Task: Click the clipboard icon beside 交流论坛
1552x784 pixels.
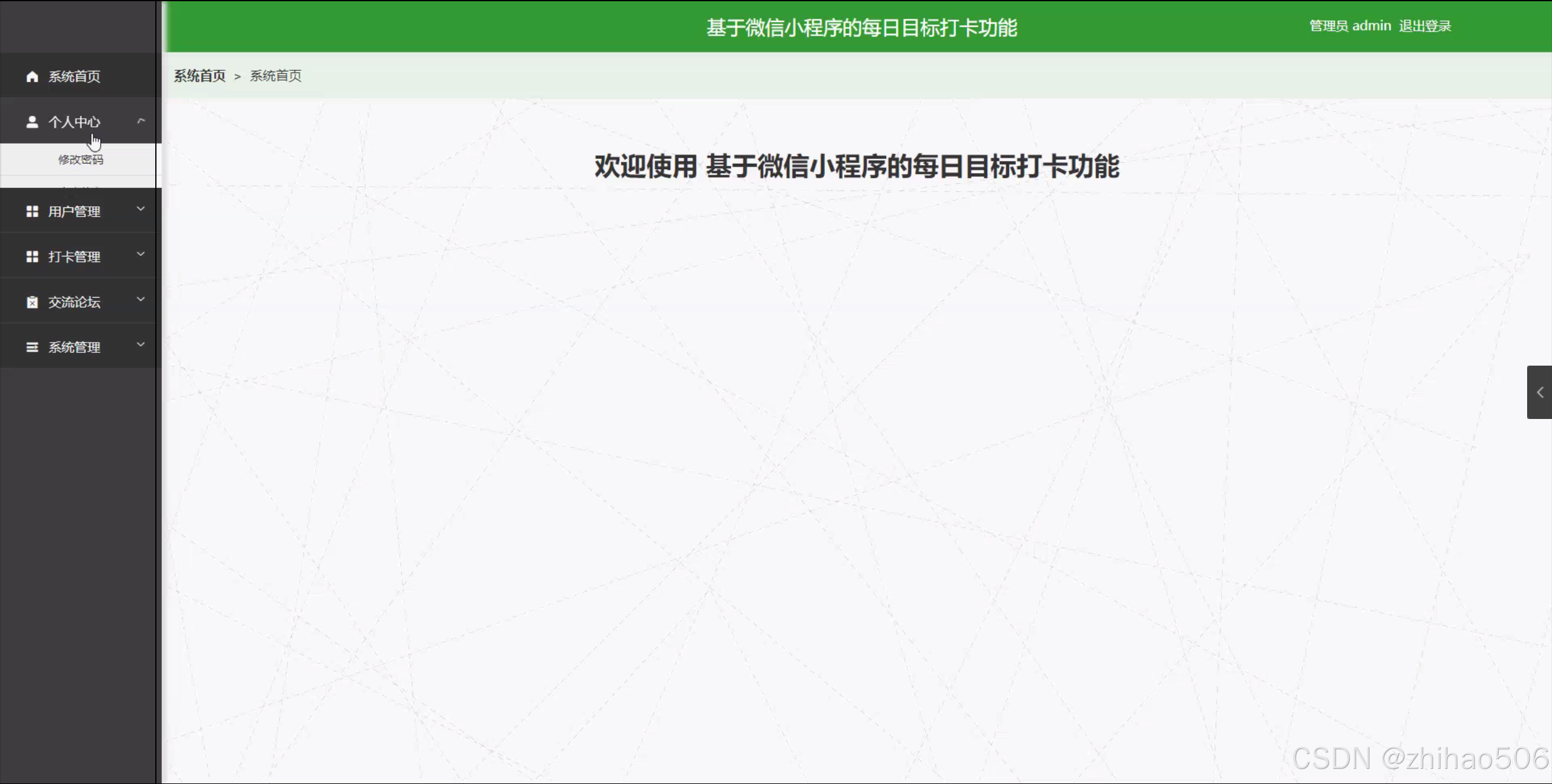Action: [x=32, y=302]
